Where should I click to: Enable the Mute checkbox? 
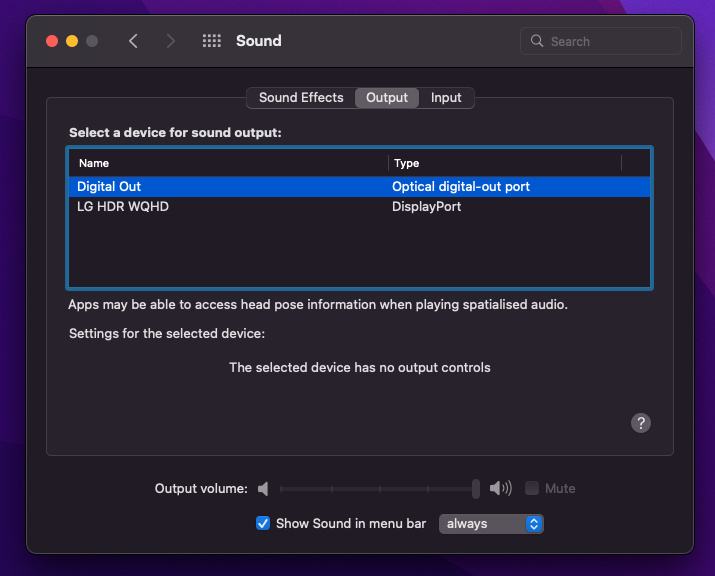532,489
